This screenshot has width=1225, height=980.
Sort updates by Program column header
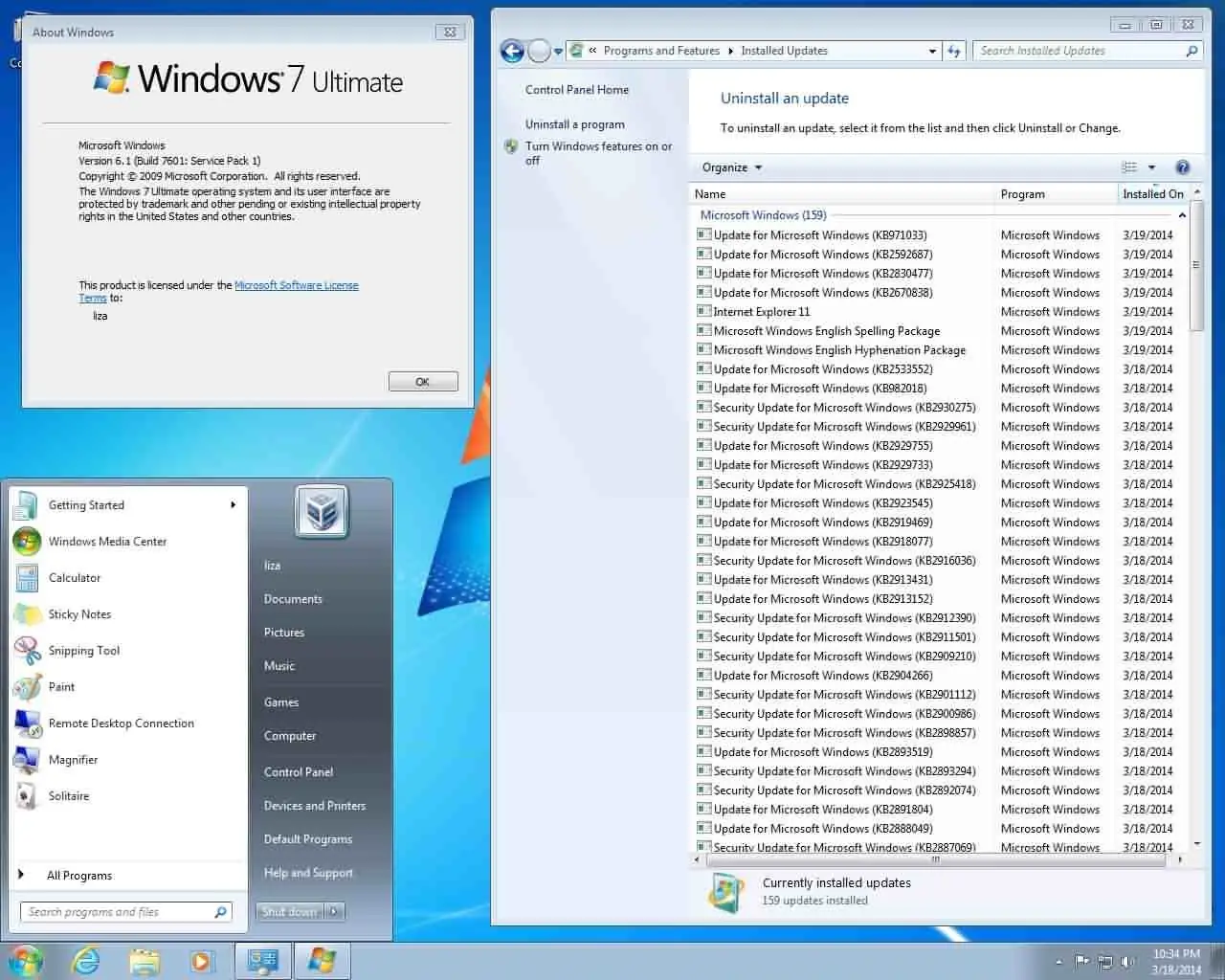click(1056, 194)
